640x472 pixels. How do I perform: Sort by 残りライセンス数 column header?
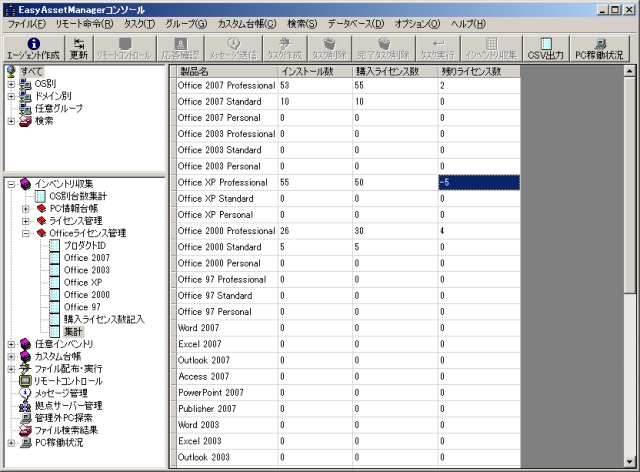point(480,71)
